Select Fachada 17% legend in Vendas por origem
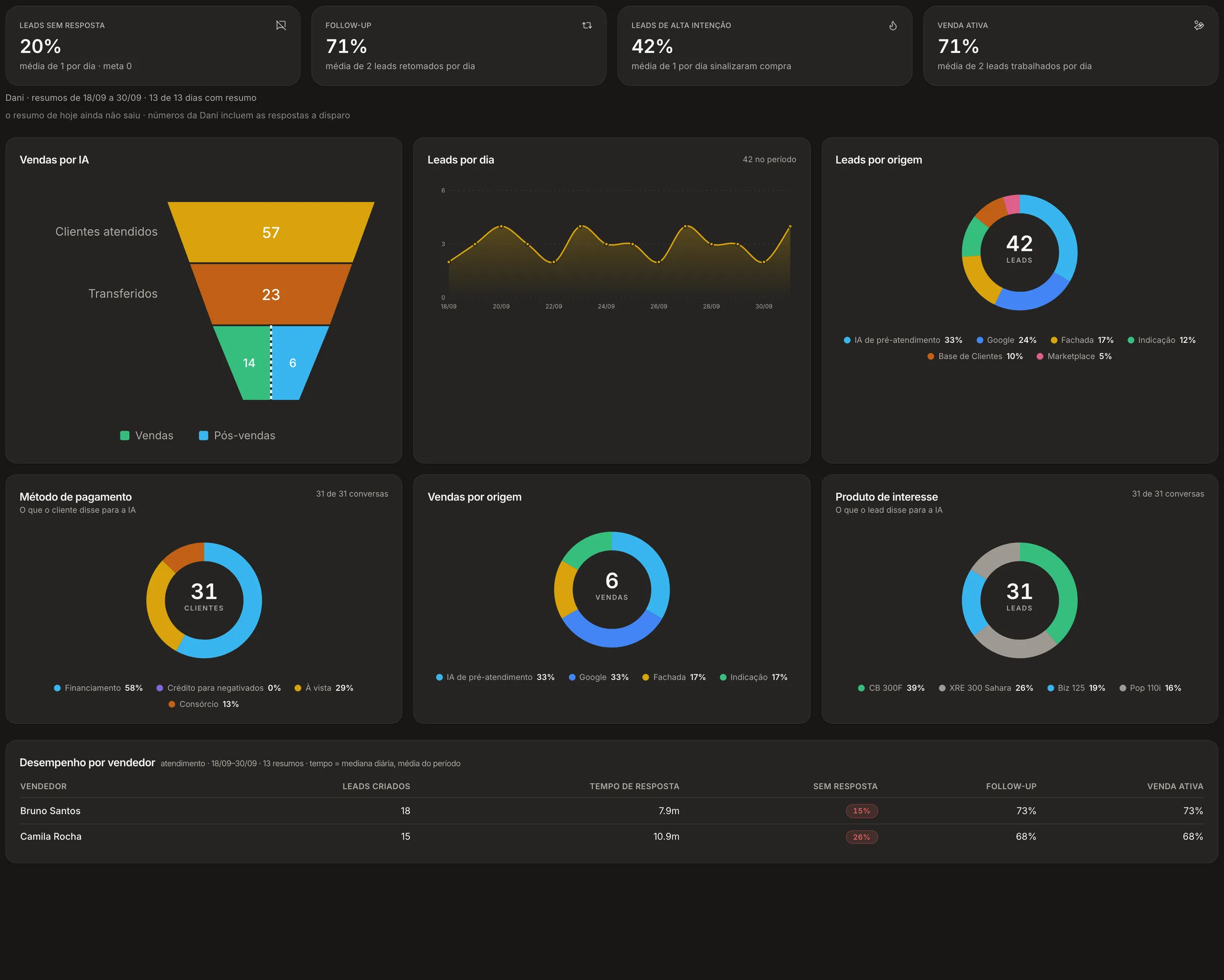The width and height of the screenshot is (1224, 980). point(674,677)
